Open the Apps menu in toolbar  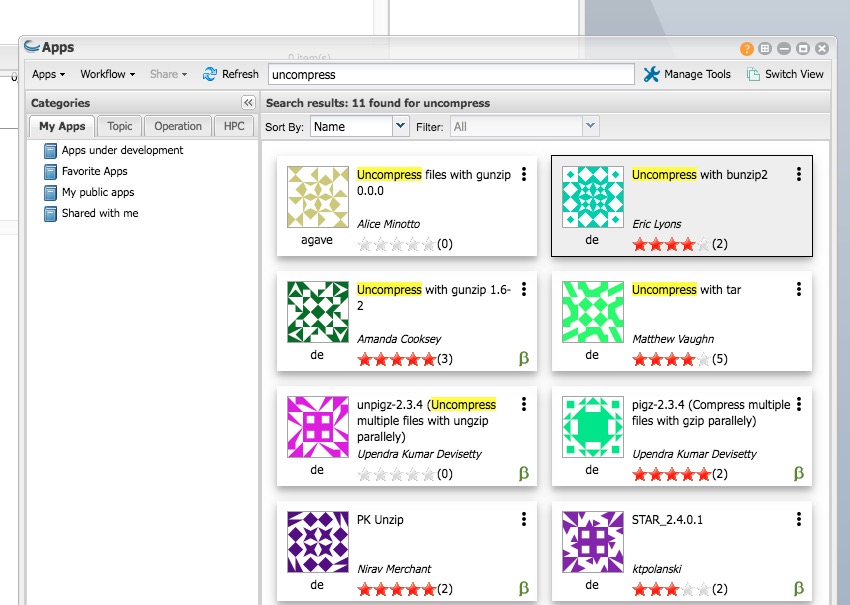[x=48, y=74]
